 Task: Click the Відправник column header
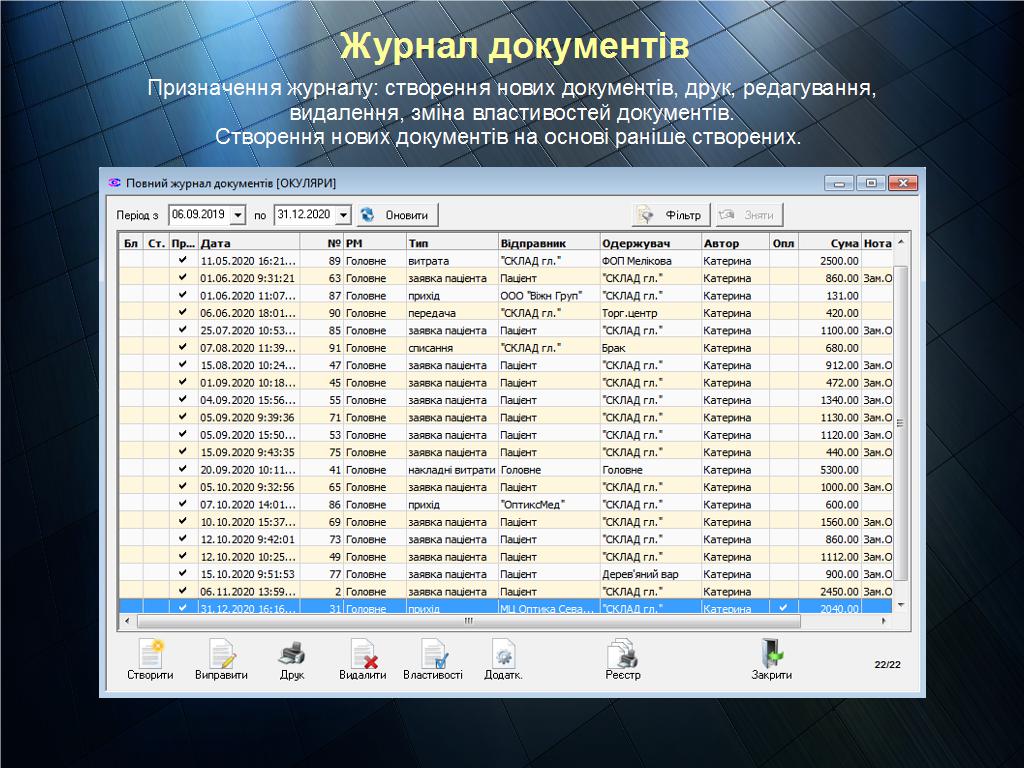[x=548, y=242]
